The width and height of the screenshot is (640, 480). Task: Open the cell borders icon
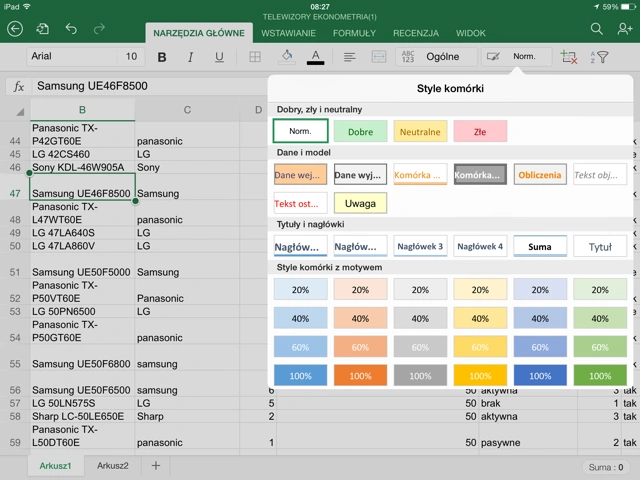click(x=255, y=57)
